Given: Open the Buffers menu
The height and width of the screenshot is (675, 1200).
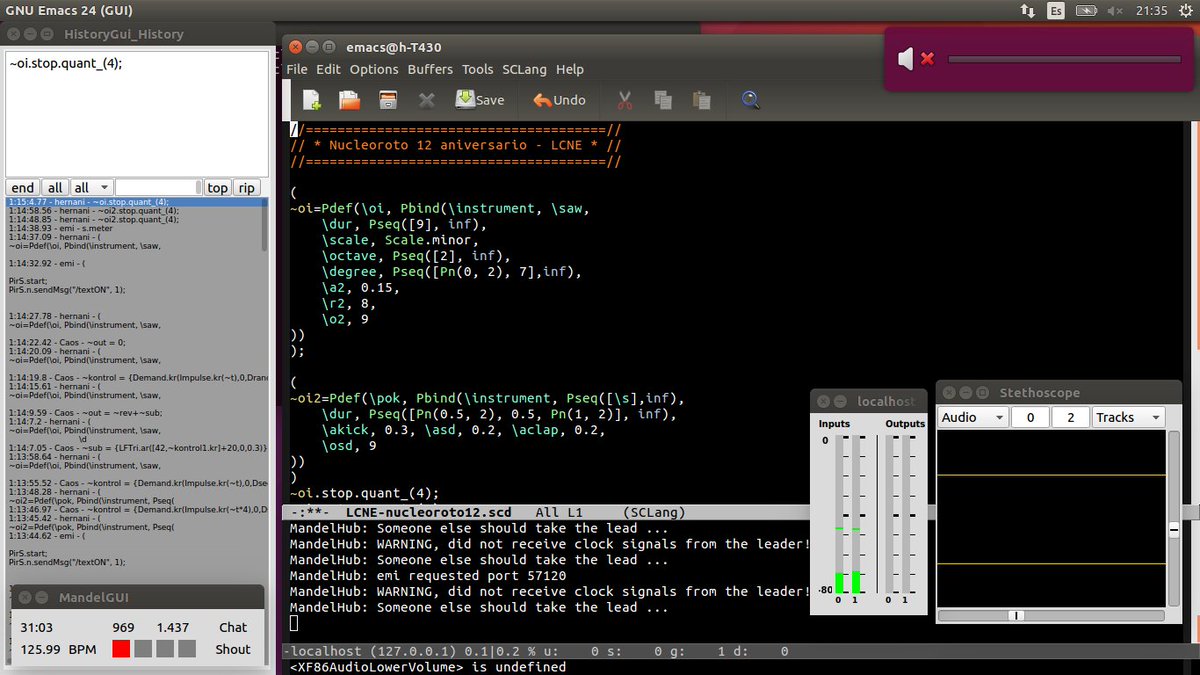Looking at the screenshot, I should (430, 69).
